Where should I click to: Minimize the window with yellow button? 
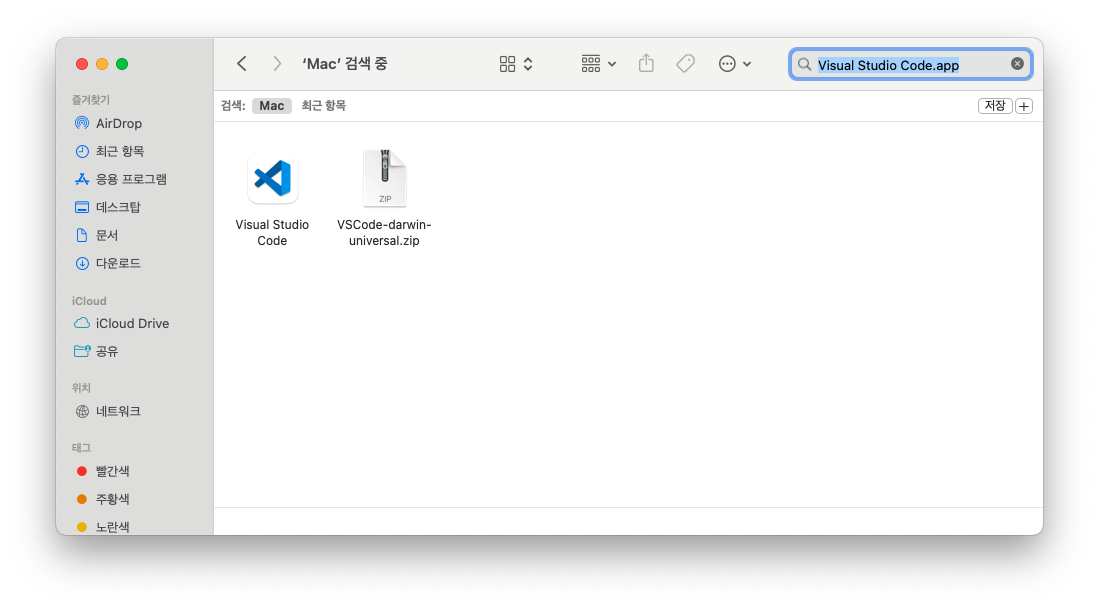(102, 64)
